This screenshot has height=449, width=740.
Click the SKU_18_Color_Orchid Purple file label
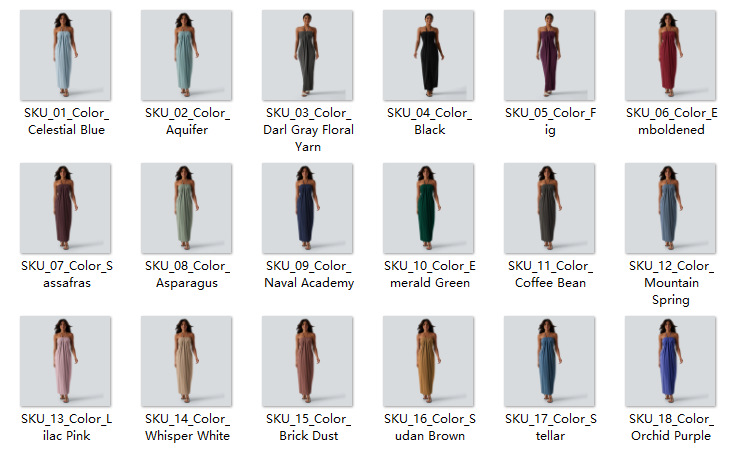click(x=671, y=427)
